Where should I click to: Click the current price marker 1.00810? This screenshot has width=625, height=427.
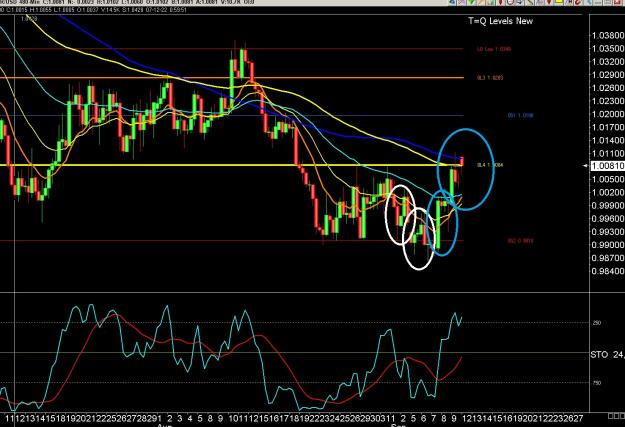tap(607, 165)
